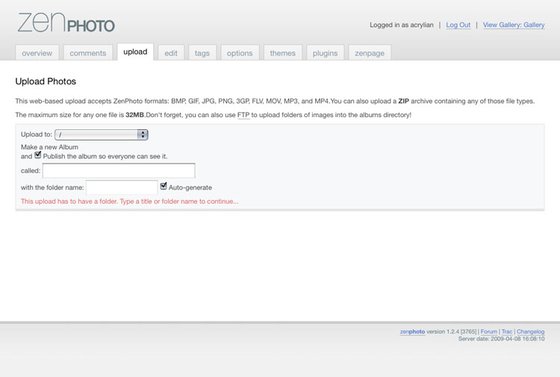560x377 pixels.
Task: Open the zenphoto footer link
Action: point(412,332)
